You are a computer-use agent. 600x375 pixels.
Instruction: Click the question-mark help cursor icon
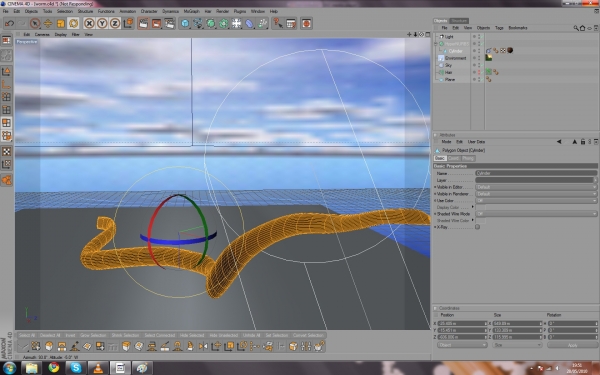click(278, 23)
